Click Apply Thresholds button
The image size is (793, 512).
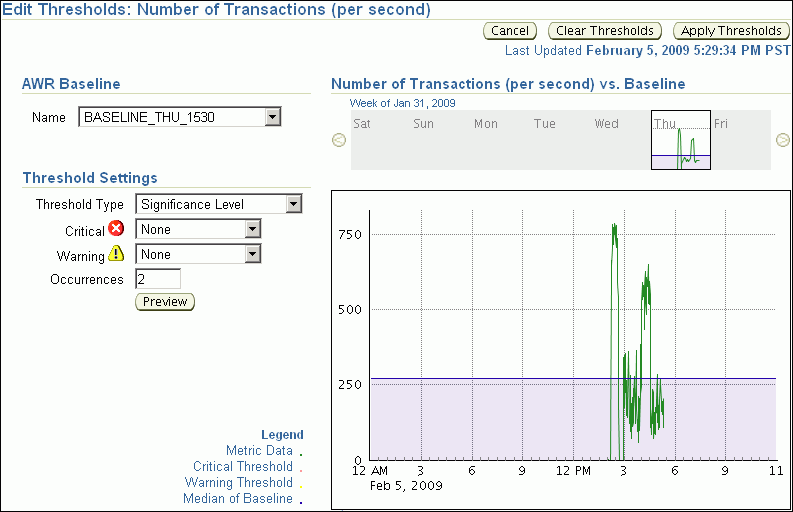click(730, 31)
